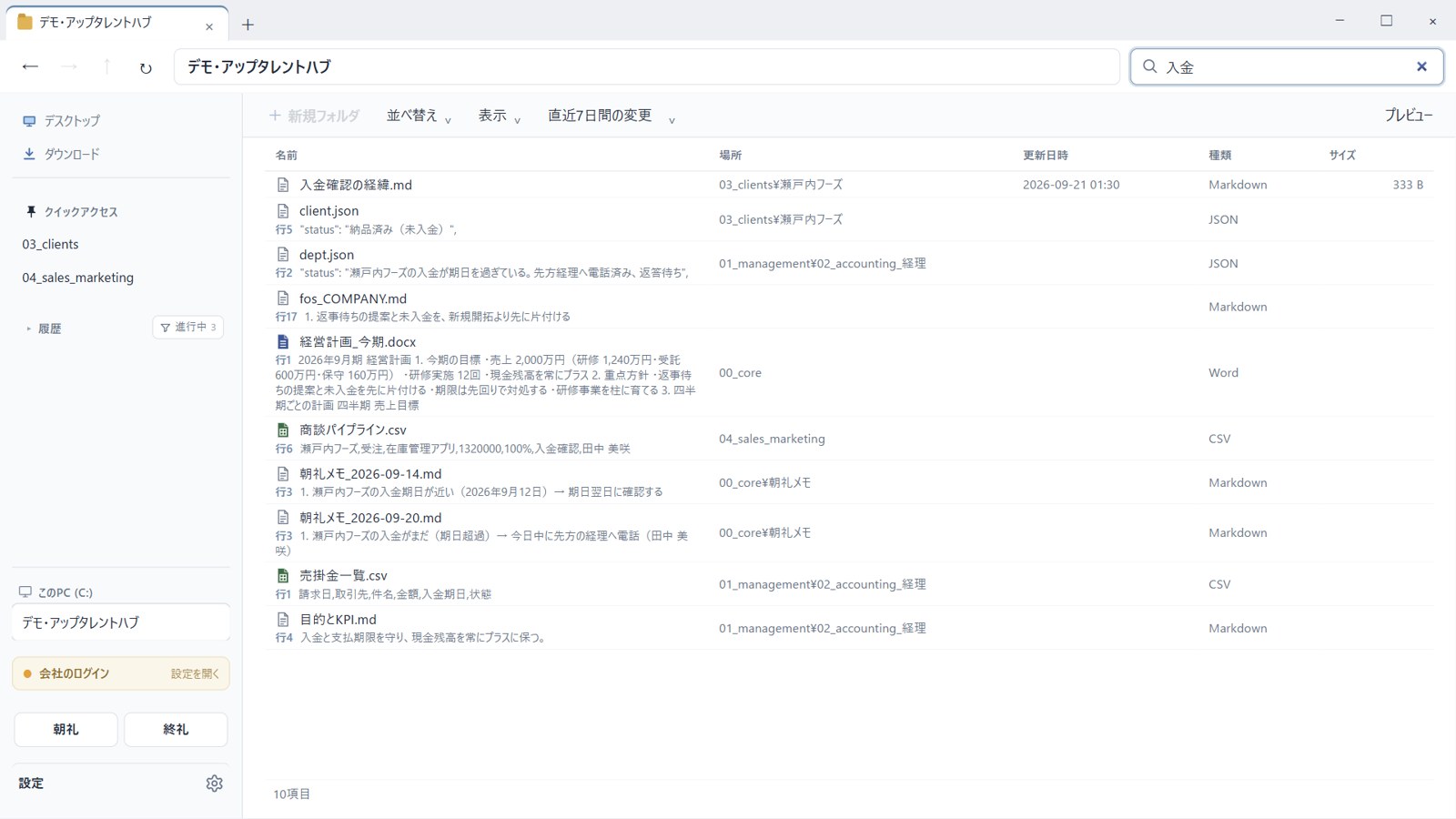The height and width of the screenshot is (819, 1456).
Task: Click the spreadsheet icon of 売掛金一覧.csv
Action: click(x=283, y=576)
